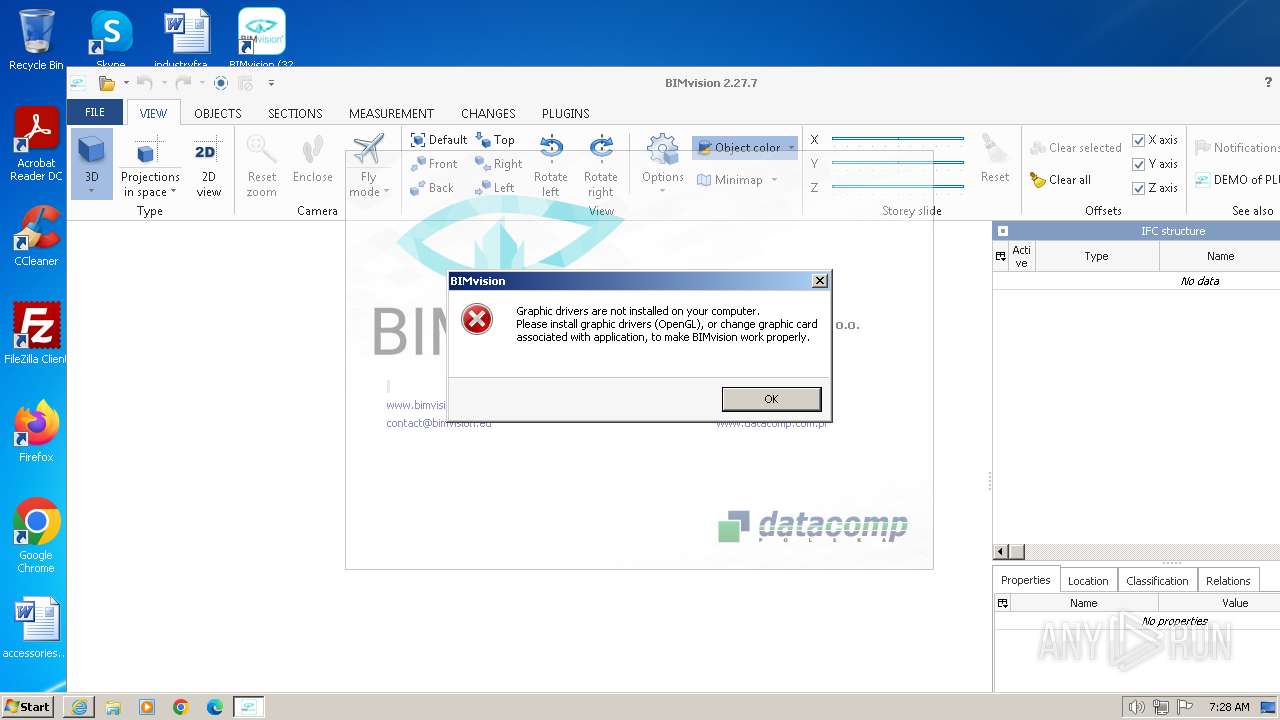Click Rotate left
This screenshot has width=1280, height=720.
pyautogui.click(x=550, y=166)
